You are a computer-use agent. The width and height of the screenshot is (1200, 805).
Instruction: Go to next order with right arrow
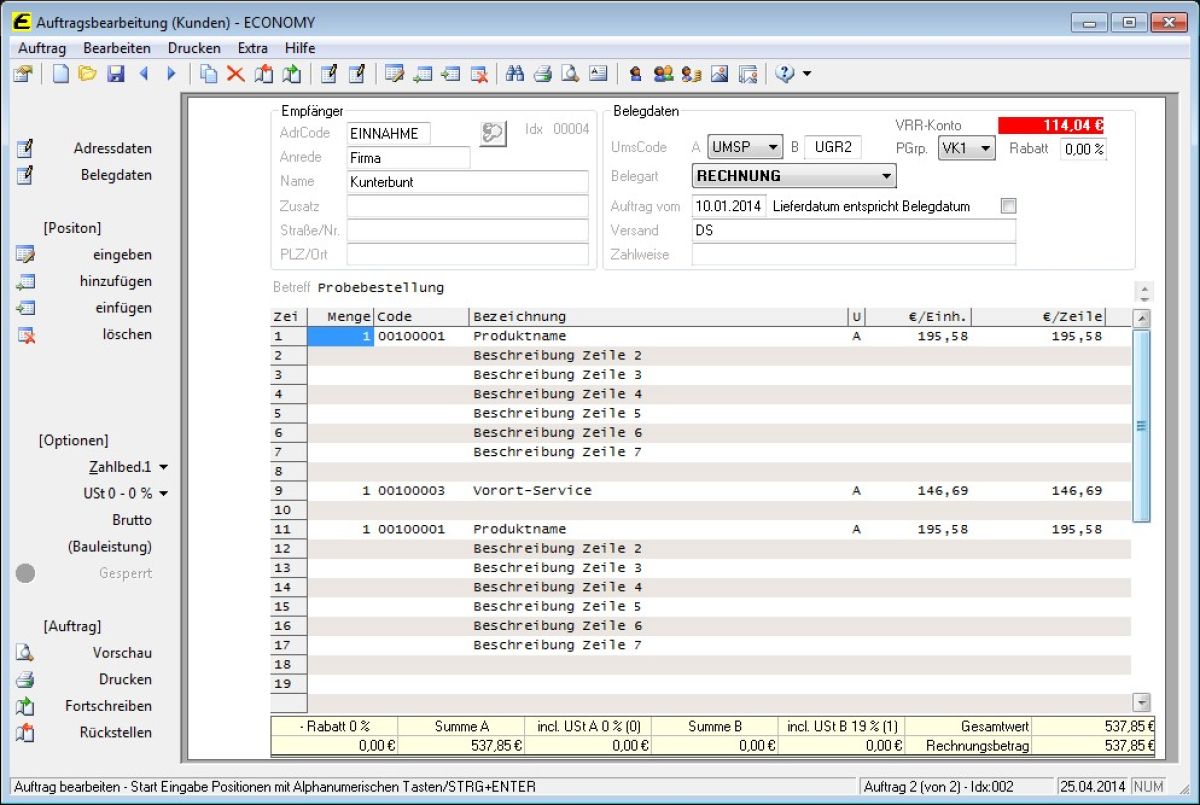(171, 74)
